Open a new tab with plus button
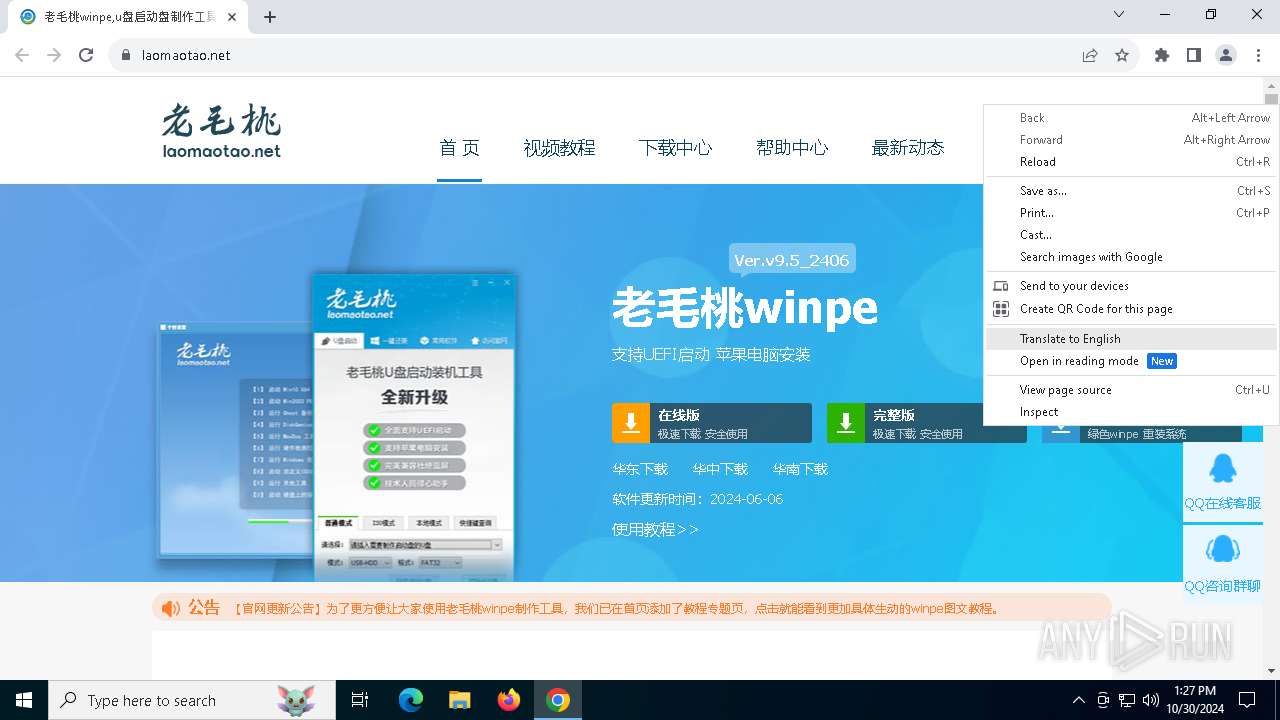1280x720 pixels. [x=270, y=16]
